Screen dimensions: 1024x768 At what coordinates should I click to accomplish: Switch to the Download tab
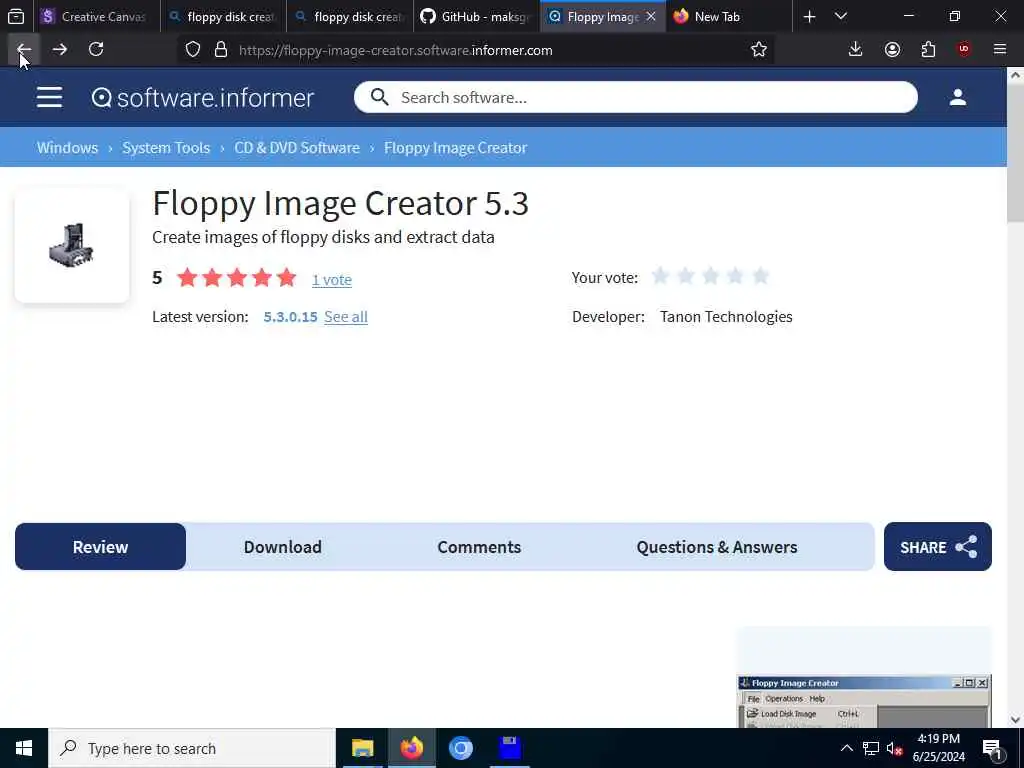click(283, 547)
